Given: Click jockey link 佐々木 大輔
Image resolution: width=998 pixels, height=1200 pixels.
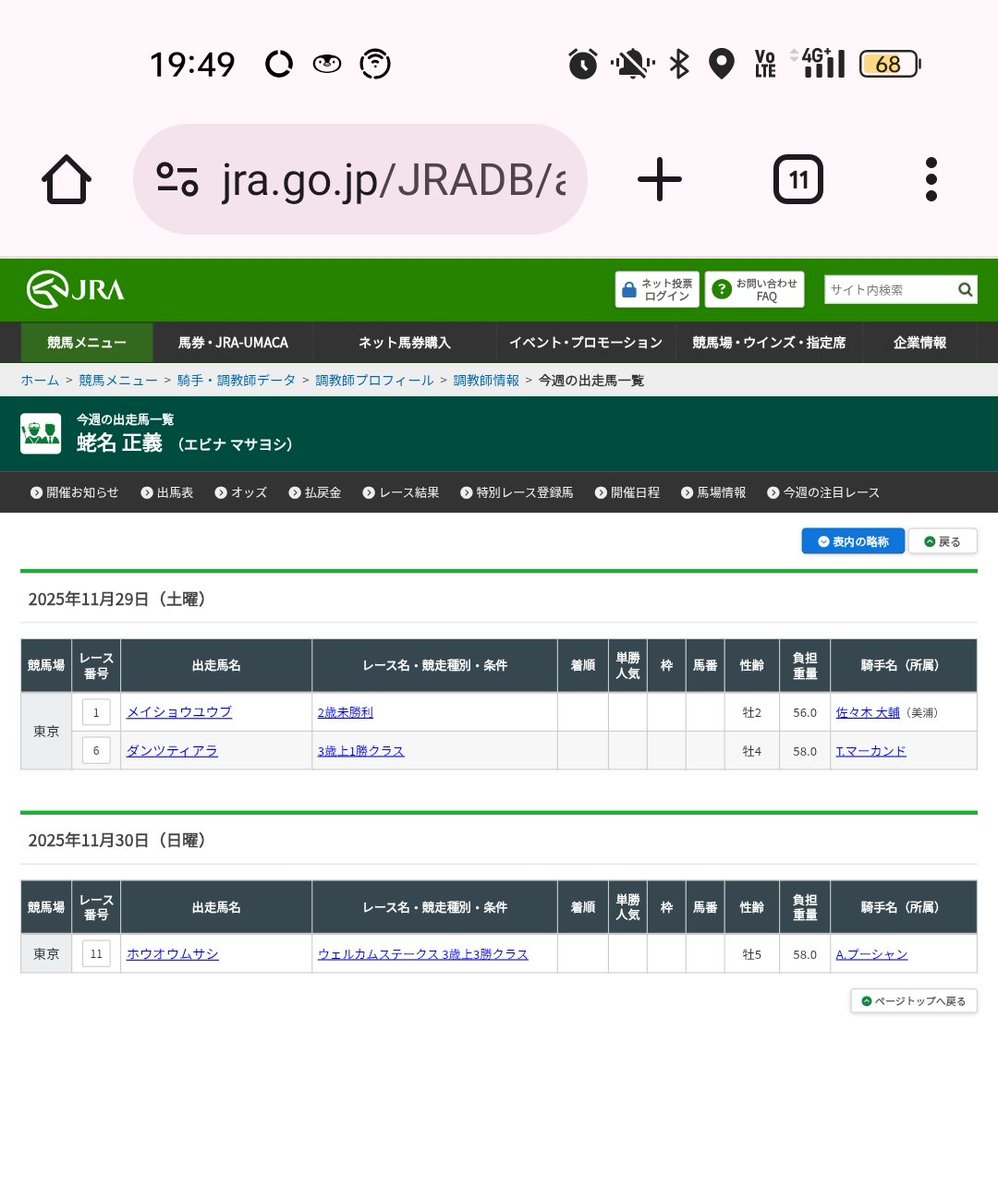Looking at the screenshot, I should pyautogui.click(x=866, y=712).
